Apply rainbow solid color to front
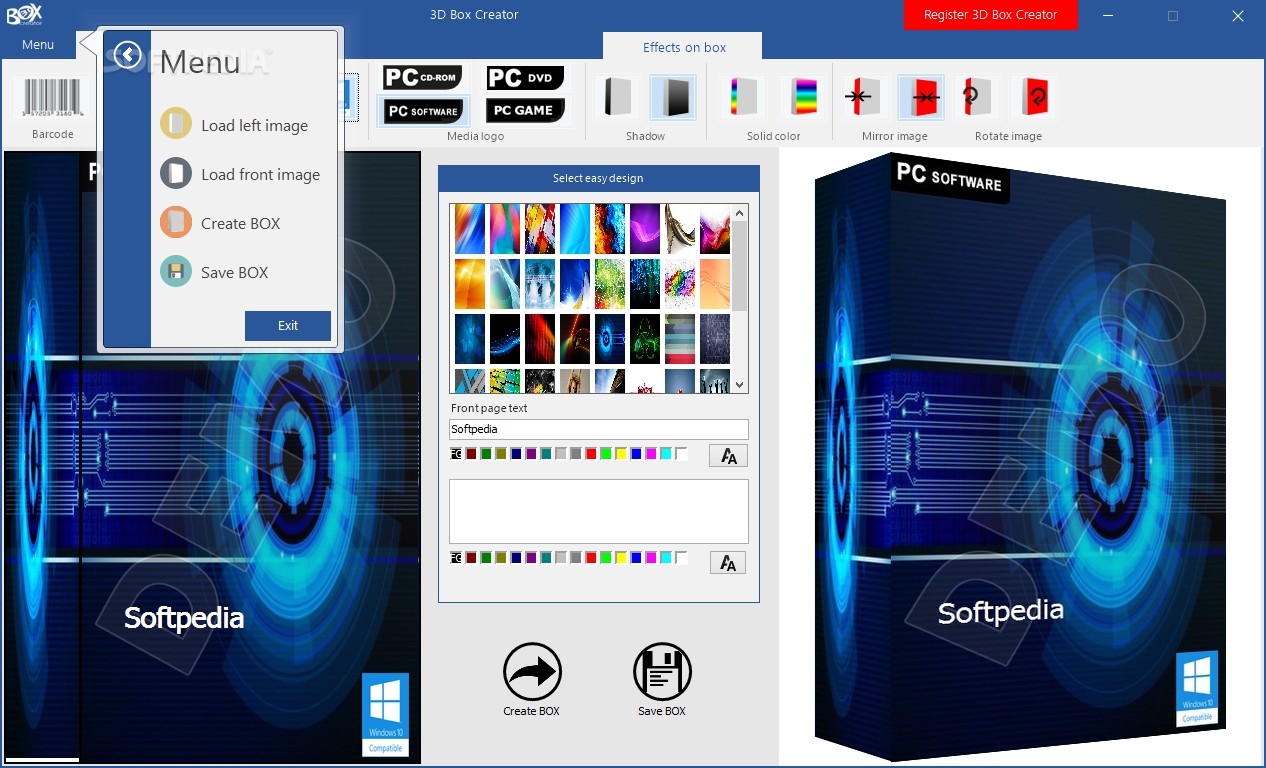This screenshot has height=768, width=1266. coord(803,97)
